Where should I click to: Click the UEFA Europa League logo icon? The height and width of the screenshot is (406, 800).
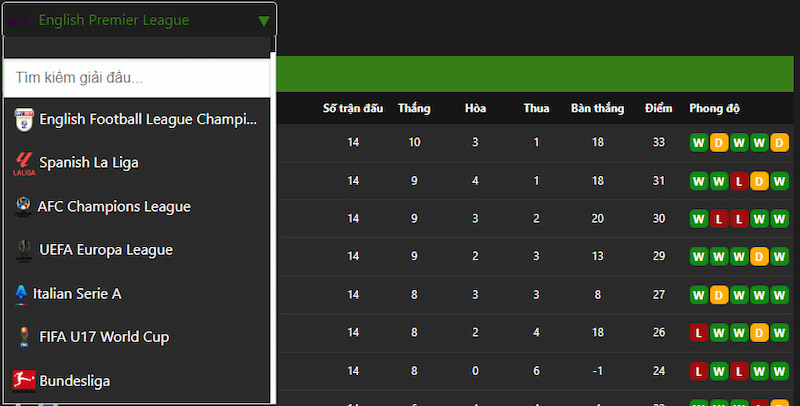click(x=24, y=250)
